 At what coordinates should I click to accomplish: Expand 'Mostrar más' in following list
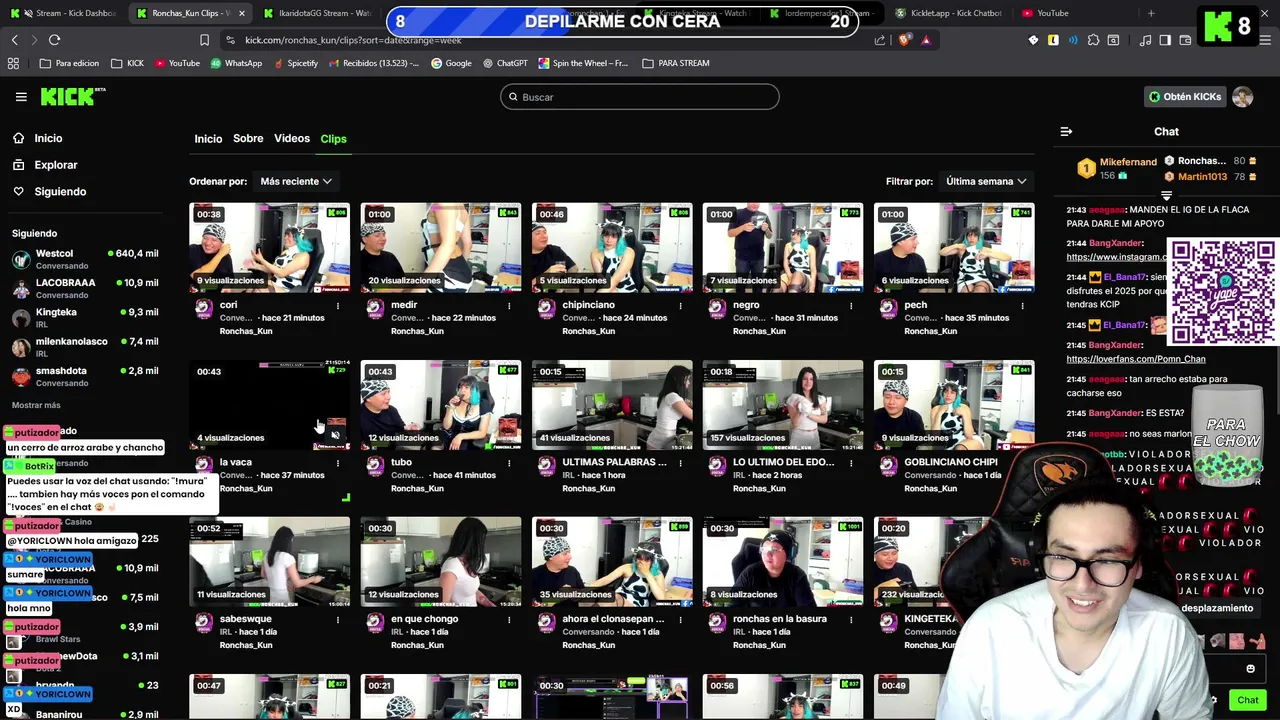pos(36,405)
